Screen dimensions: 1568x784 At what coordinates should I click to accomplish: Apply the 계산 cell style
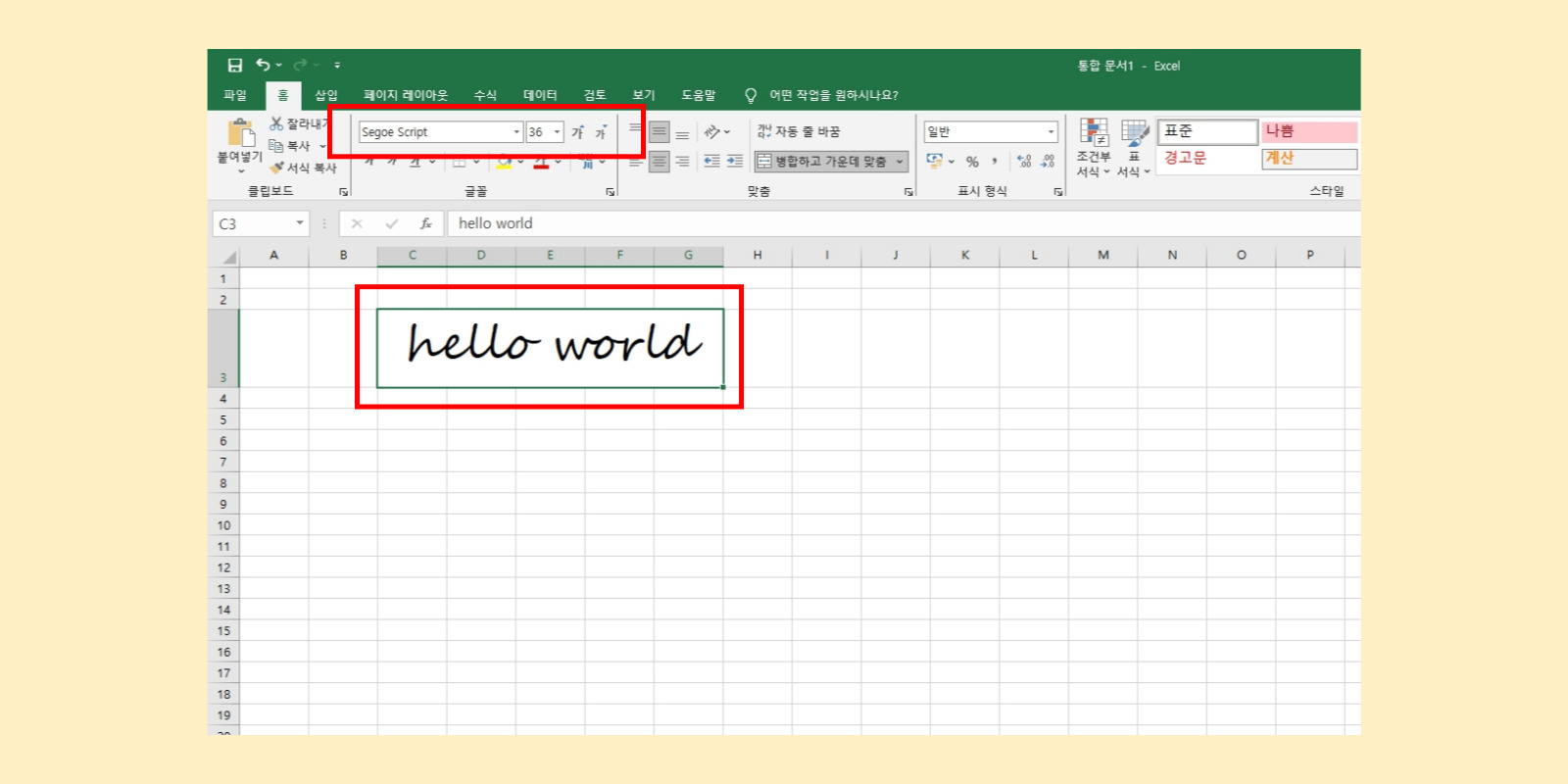1309,158
